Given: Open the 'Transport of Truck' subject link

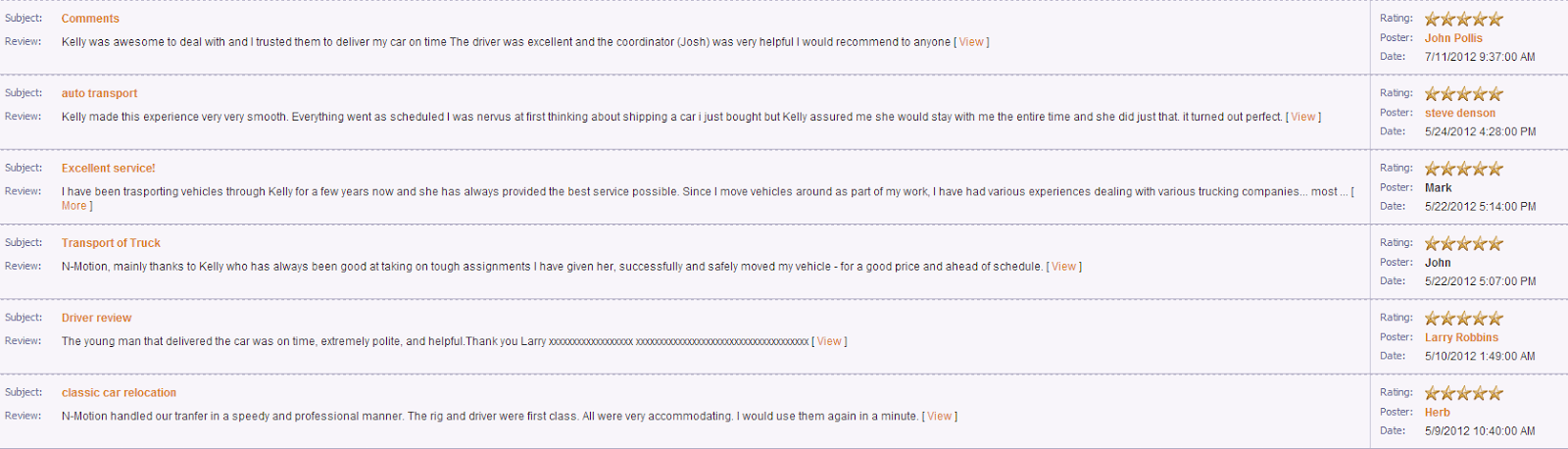Looking at the screenshot, I should (111, 243).
